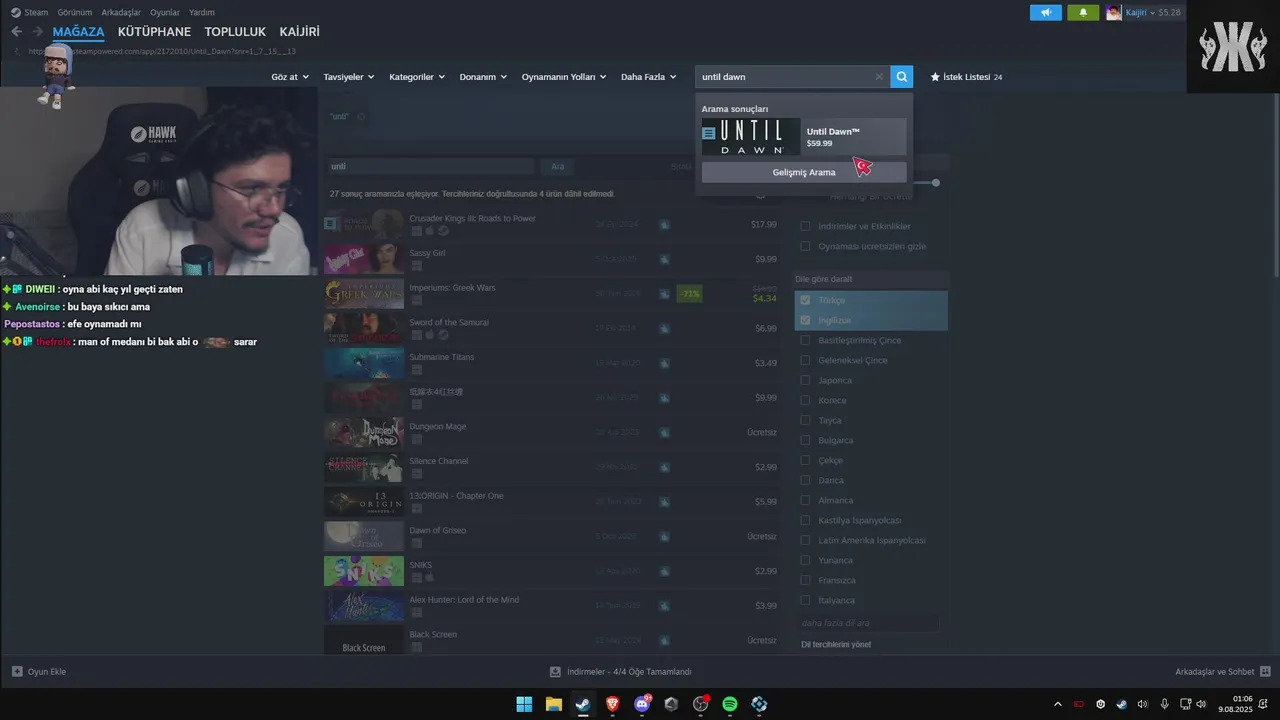Open Brave browser from taskbar
Screen dimensions: 1280x720
pos(612,704)
